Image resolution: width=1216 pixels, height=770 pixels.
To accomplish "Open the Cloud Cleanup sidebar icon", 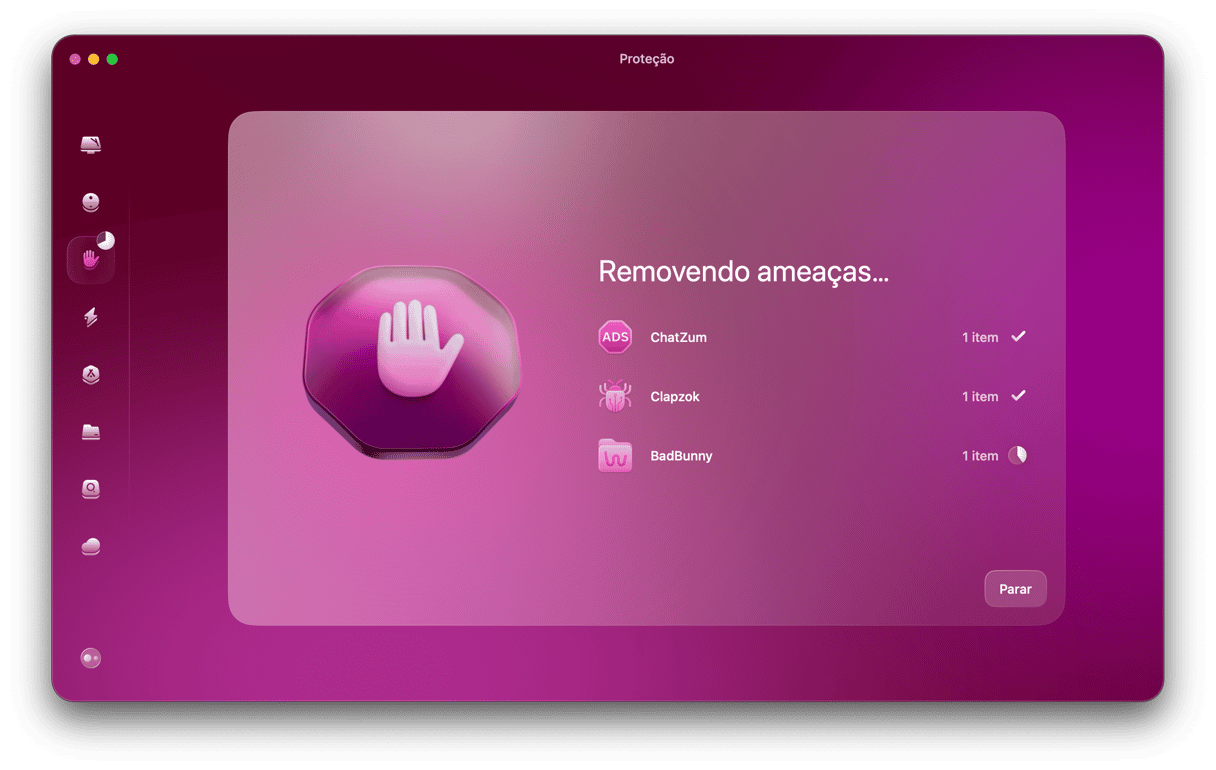I will [91, 546].
